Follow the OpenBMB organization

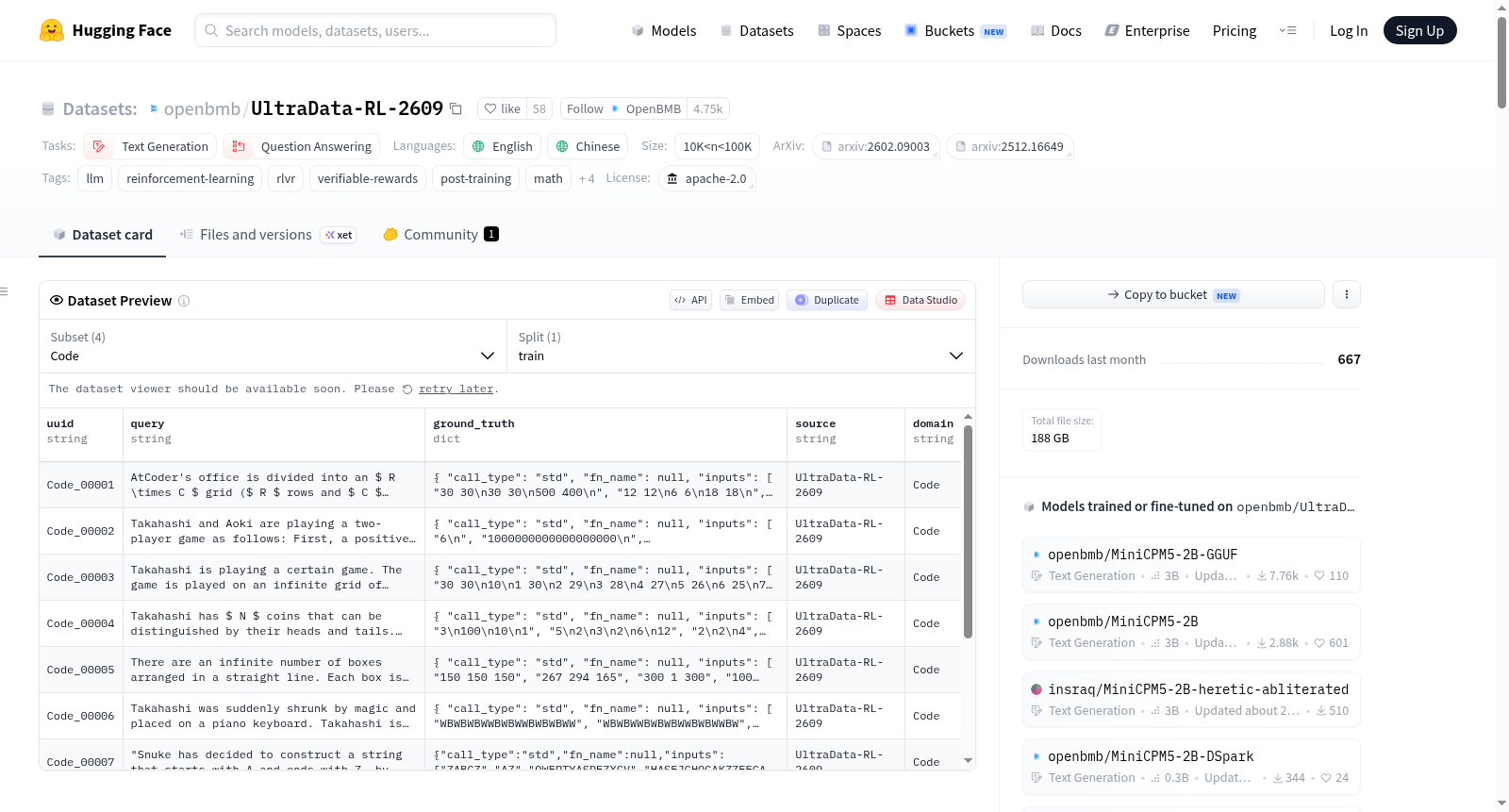pos(623,108)
